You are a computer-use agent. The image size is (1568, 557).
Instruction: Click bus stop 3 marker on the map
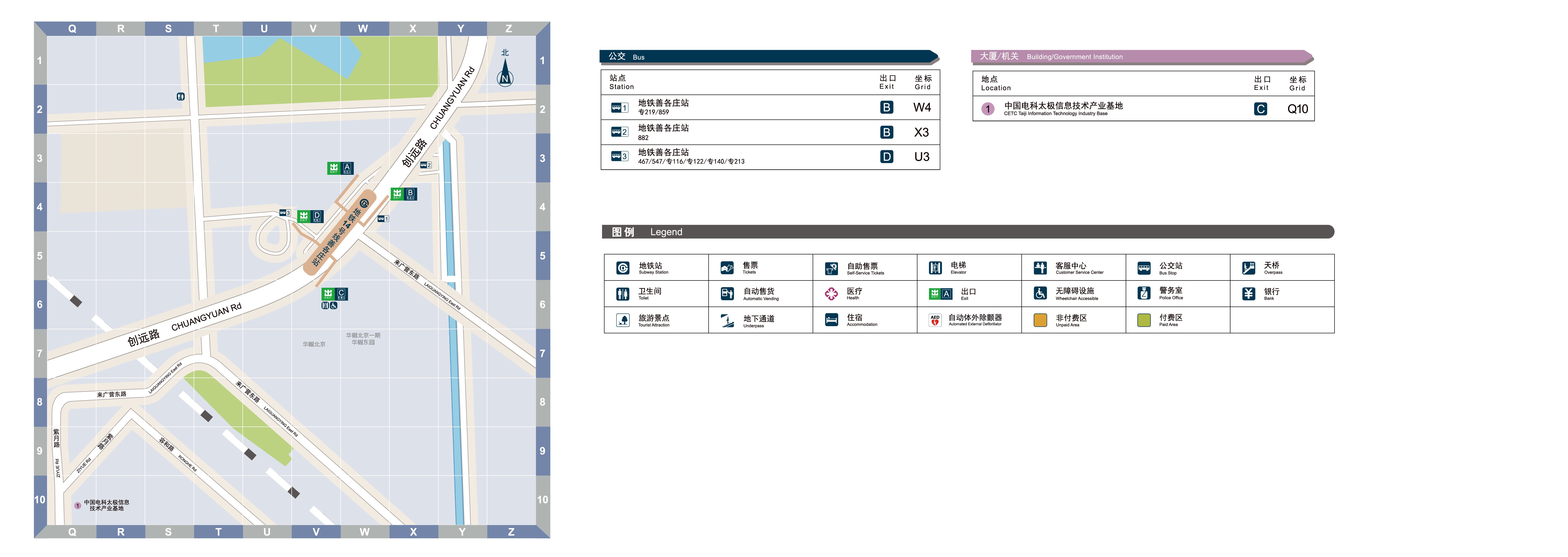coord(285,213)
